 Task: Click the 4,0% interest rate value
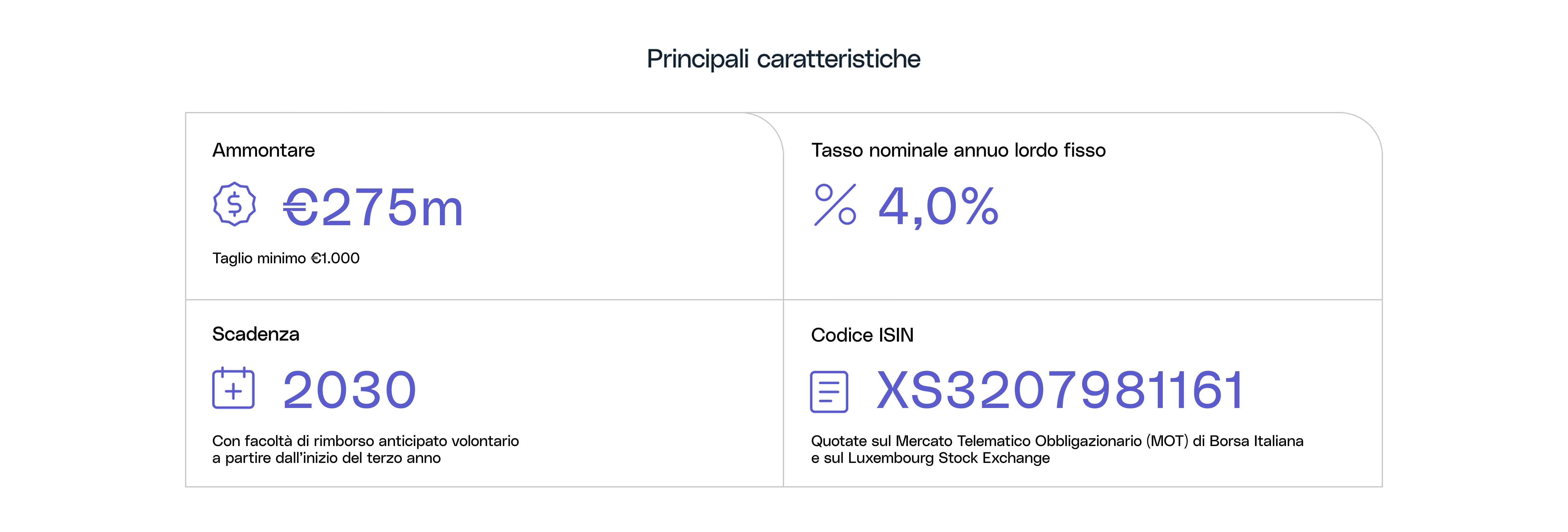938,207
